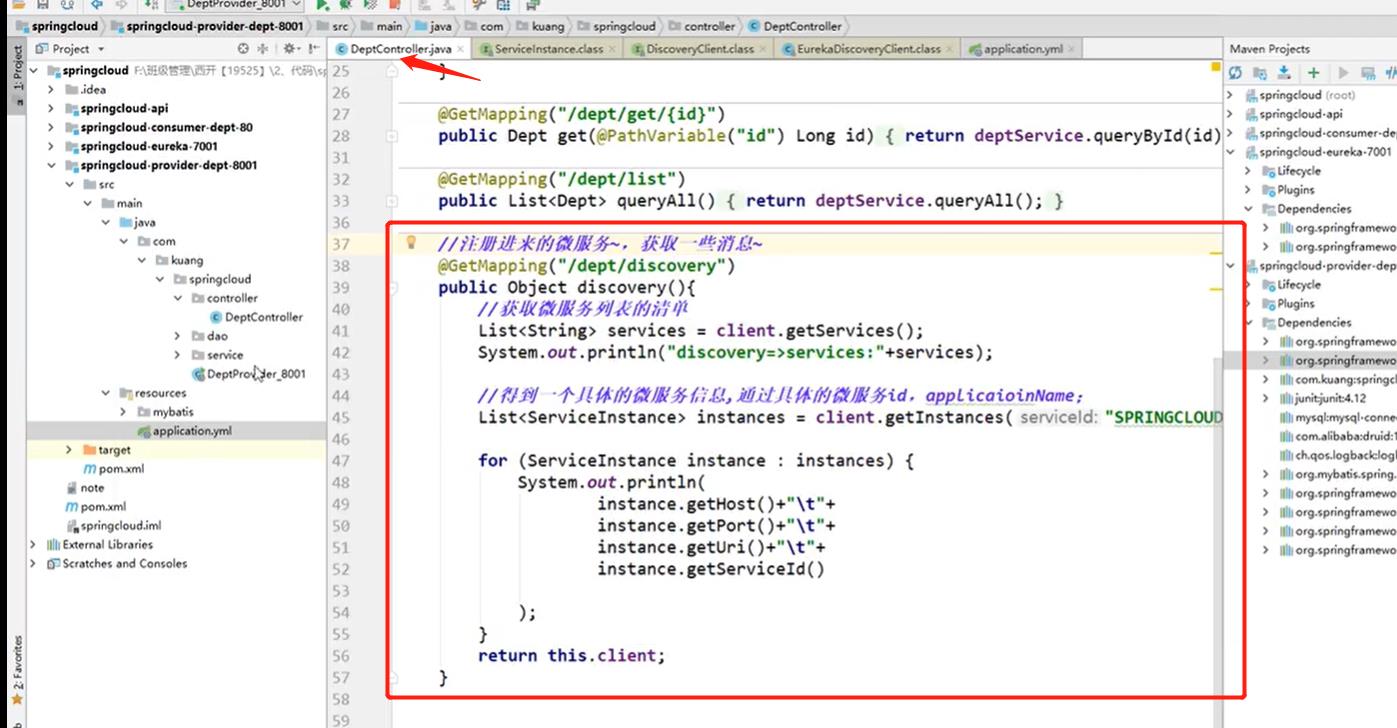Switch to application.yml editor tab
The image size is (1397, 728).
pos(1022,49)
